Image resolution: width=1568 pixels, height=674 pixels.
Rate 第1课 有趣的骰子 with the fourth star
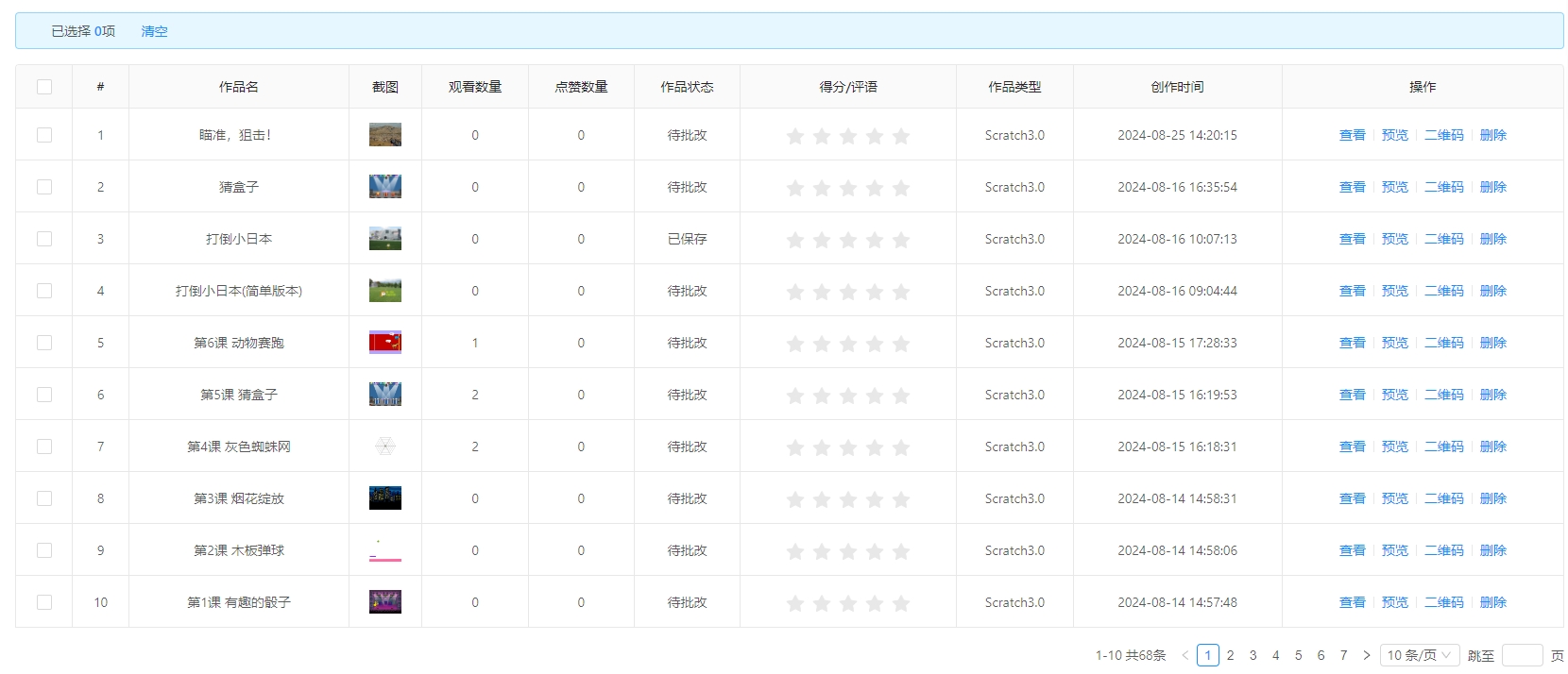(875, 603)
